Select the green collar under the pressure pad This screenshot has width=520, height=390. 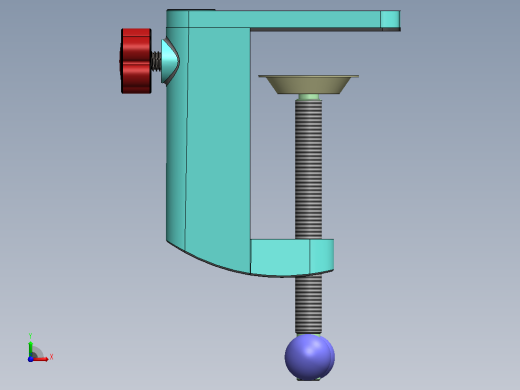[309, 97]
